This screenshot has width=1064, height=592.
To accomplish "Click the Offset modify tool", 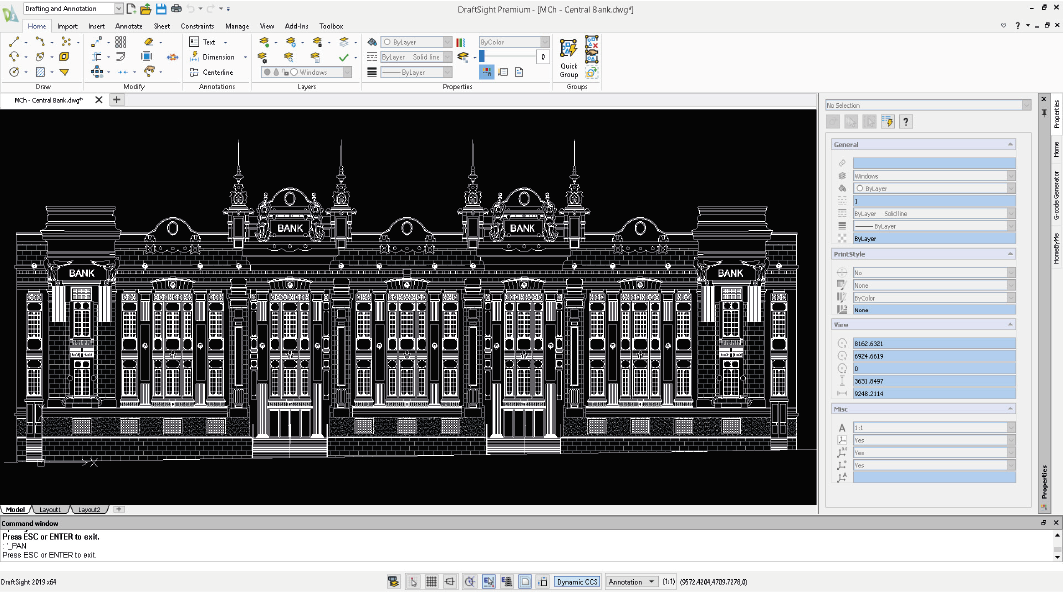I will 120,57.
